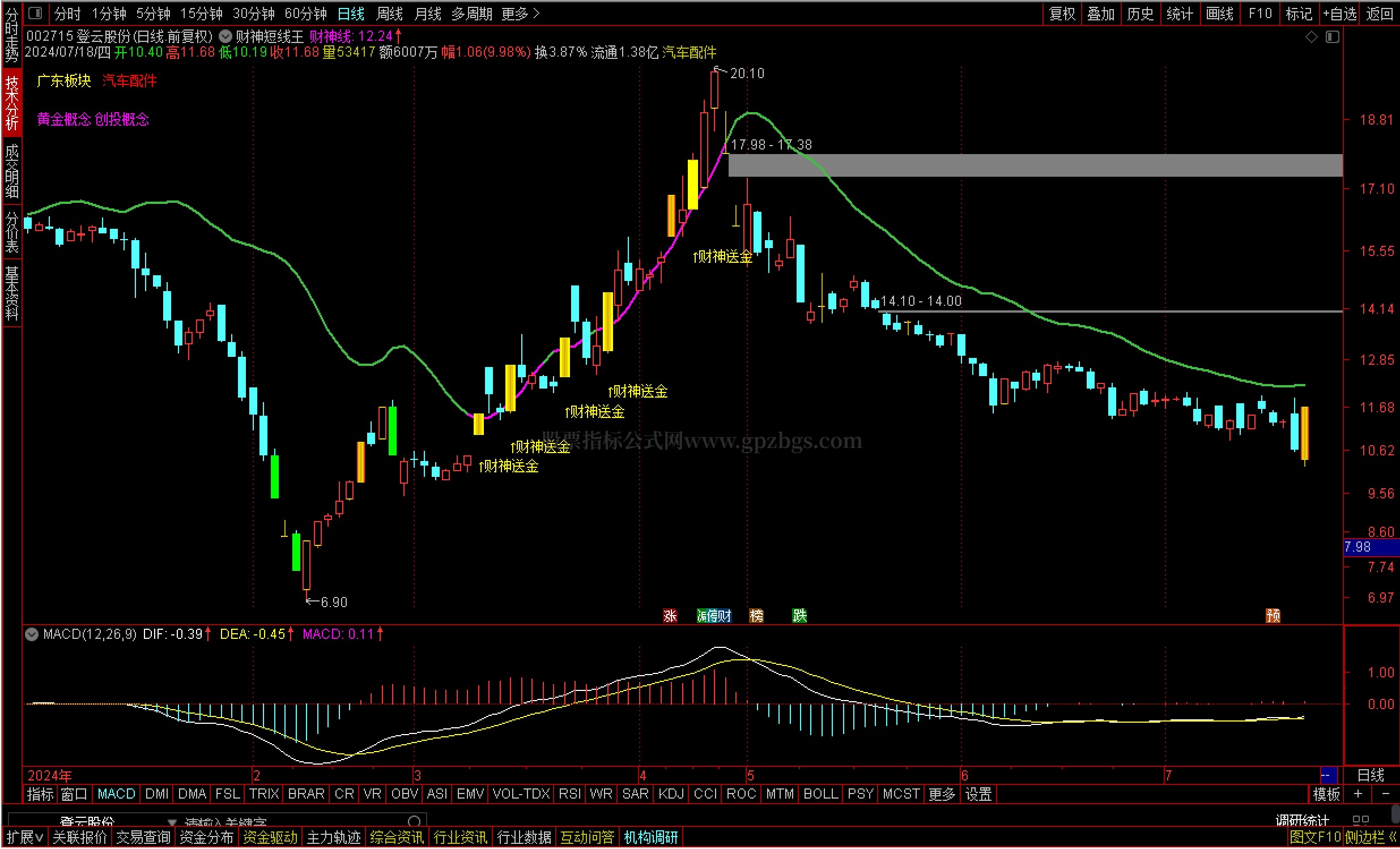Click the 榜 event marker icon
Image resolution: width=1400 pixels, height=849 pixels.
[756, 616]
